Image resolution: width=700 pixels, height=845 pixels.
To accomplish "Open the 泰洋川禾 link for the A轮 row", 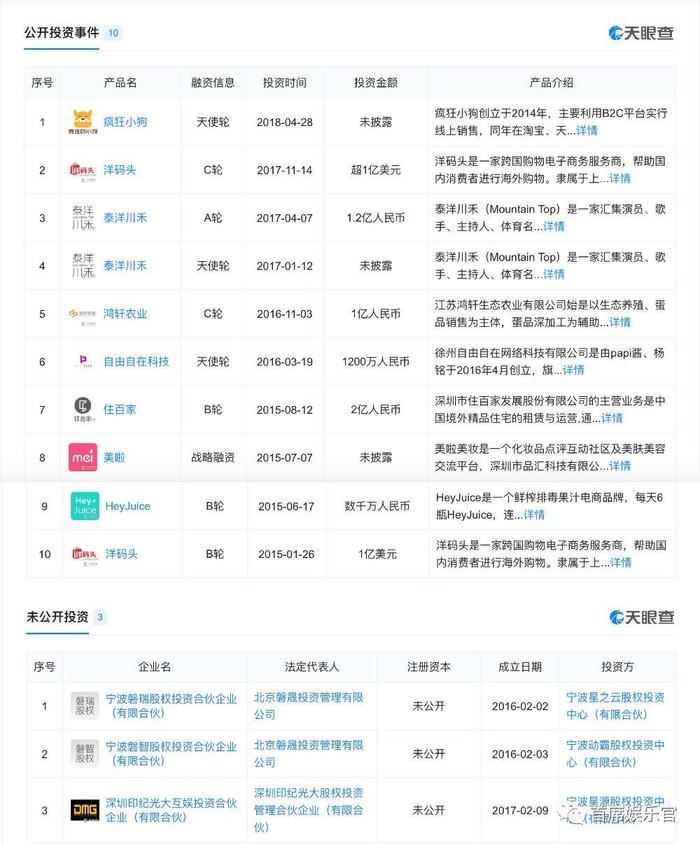I will [x=125, y=218].
